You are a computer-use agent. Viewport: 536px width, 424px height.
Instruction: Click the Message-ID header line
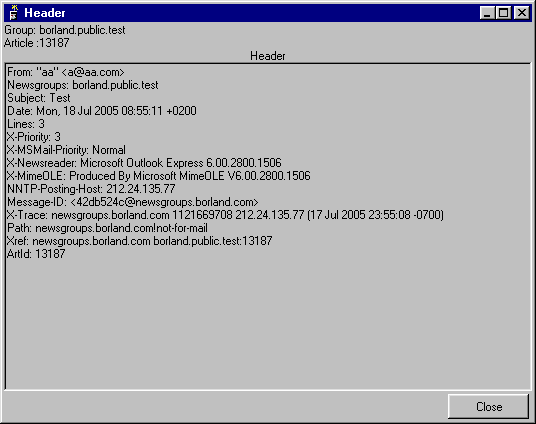(133, 202)
